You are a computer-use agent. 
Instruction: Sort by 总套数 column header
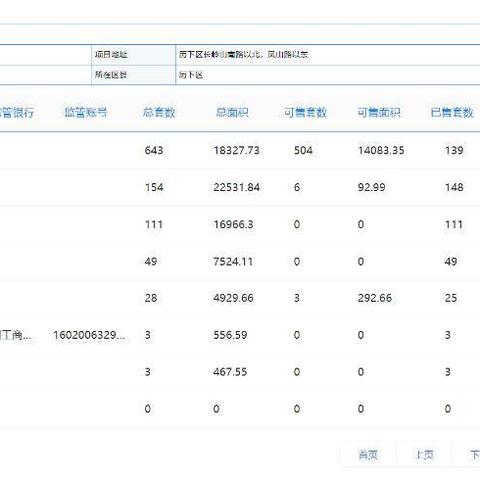[x=159, y=112]
